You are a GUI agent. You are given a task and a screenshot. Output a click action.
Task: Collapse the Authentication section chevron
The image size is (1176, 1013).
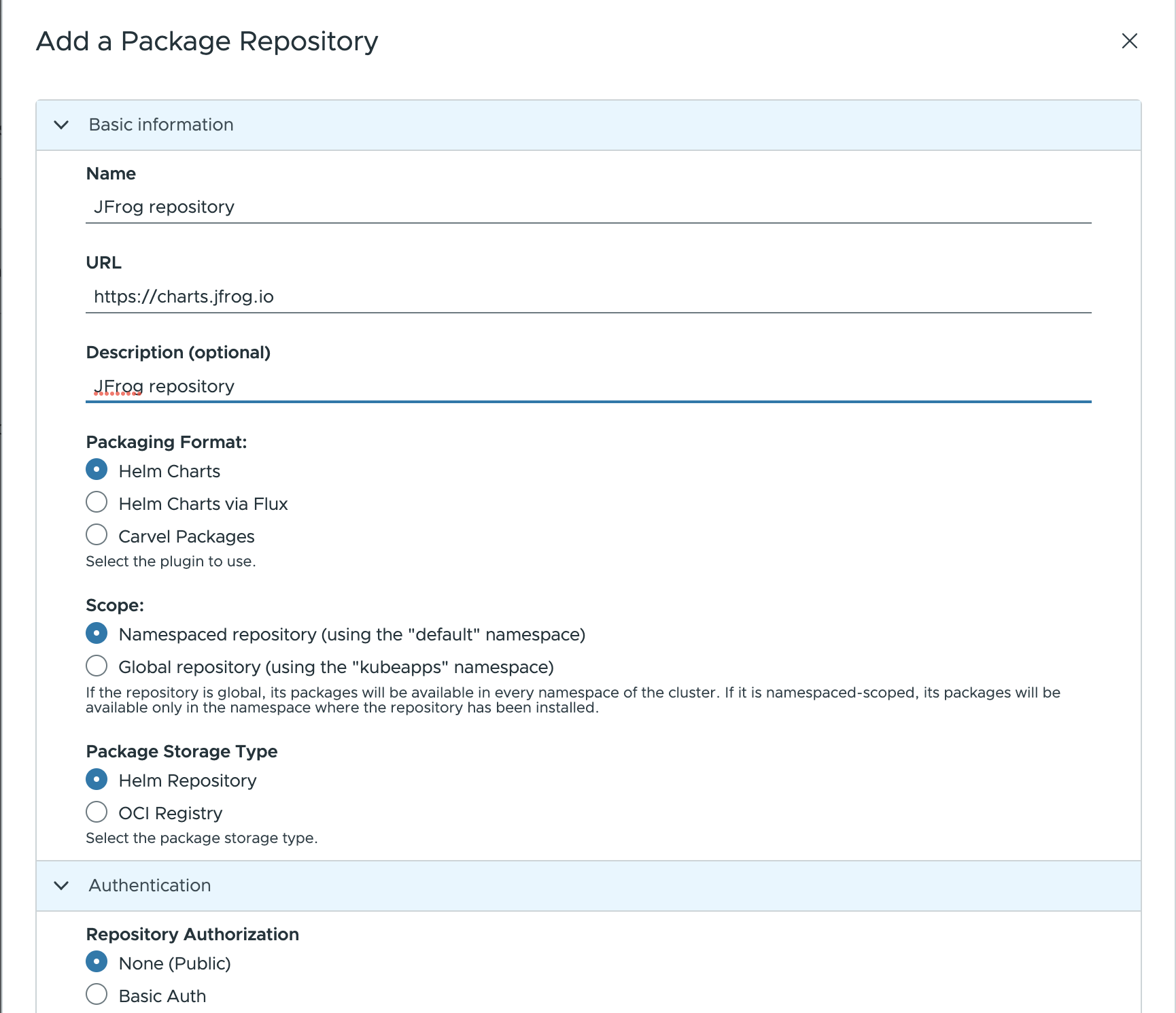click(60, 886)
